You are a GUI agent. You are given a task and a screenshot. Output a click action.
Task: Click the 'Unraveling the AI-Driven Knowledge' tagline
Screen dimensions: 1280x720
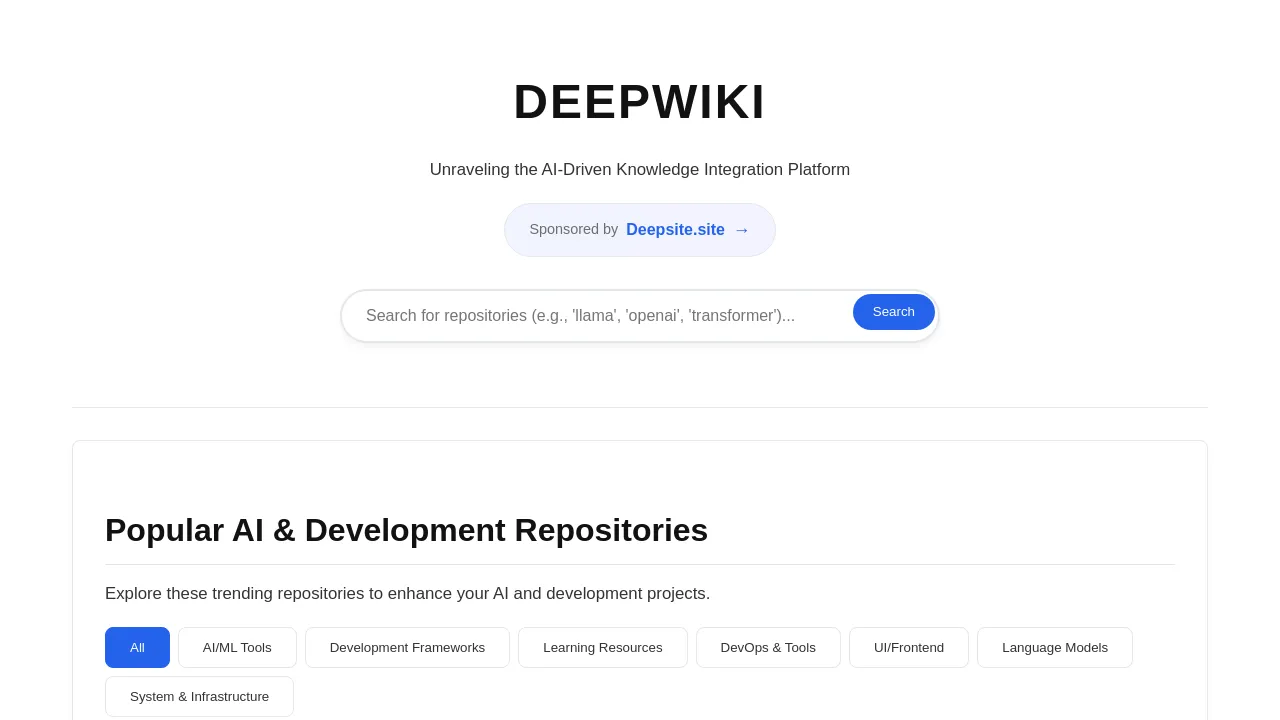[640, 170]
